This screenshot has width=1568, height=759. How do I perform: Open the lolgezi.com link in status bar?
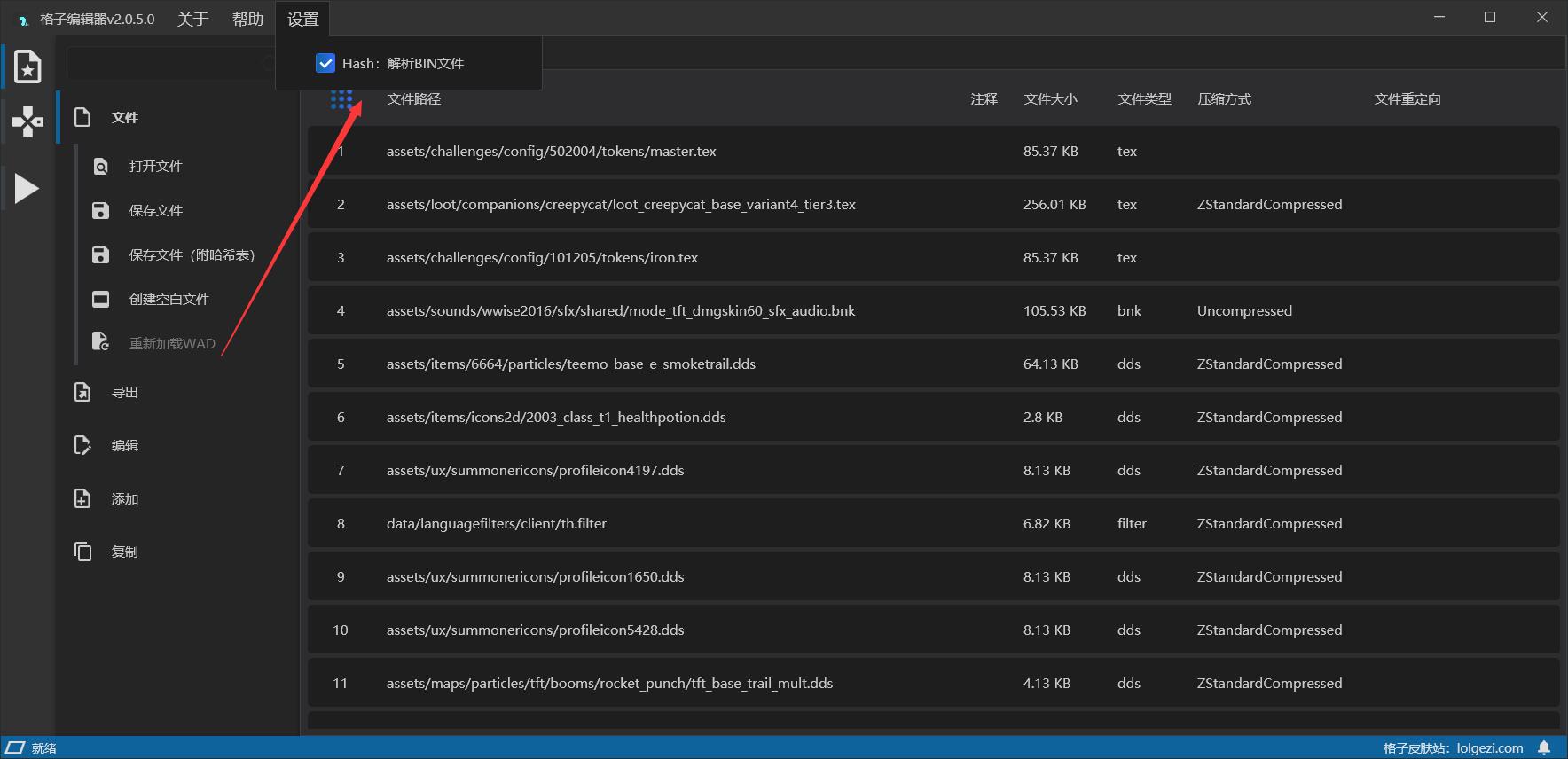pyautogui.click(x=1489, y=747)
